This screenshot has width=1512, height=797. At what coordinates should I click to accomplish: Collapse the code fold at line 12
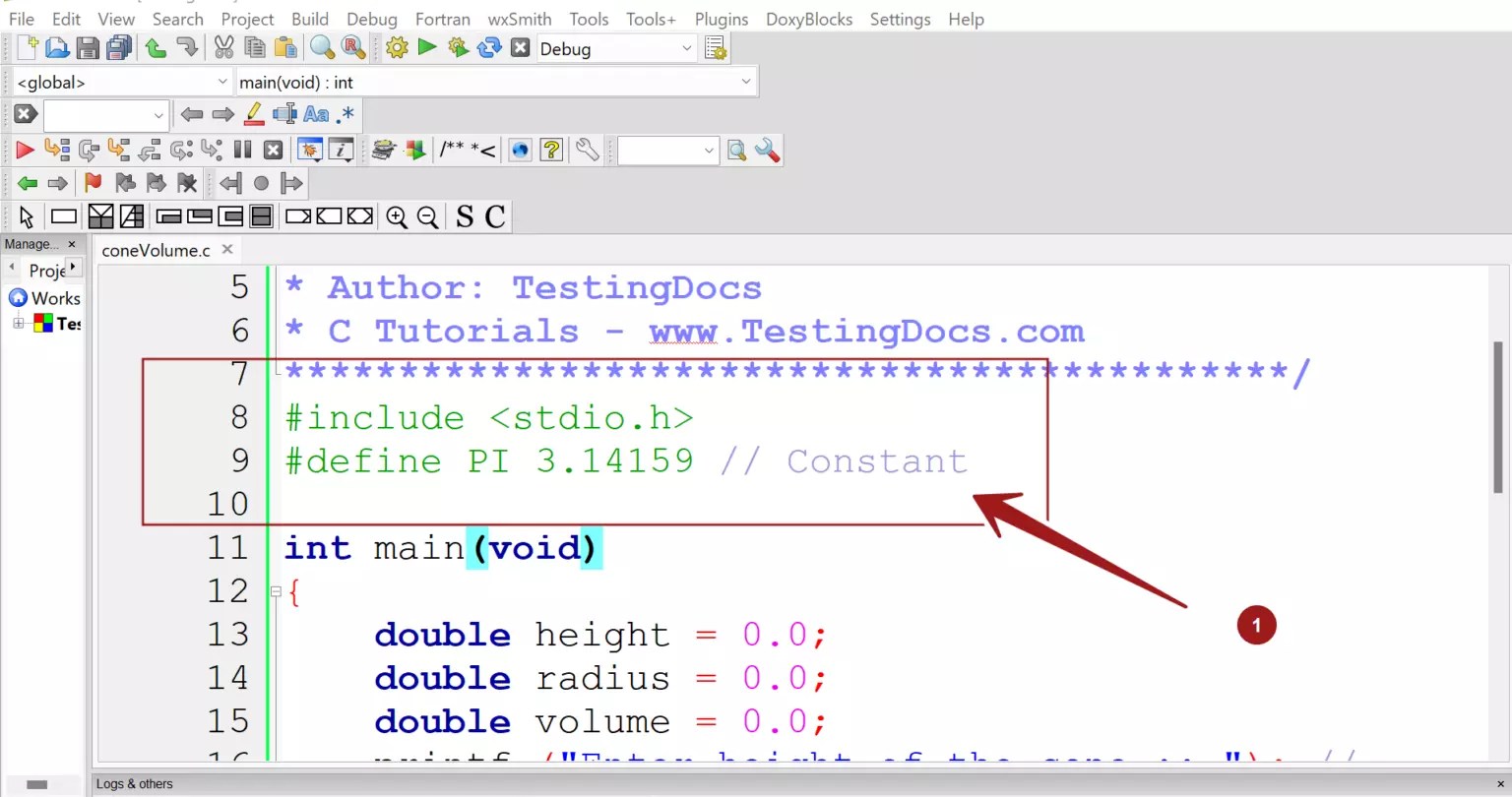point(276,592)
